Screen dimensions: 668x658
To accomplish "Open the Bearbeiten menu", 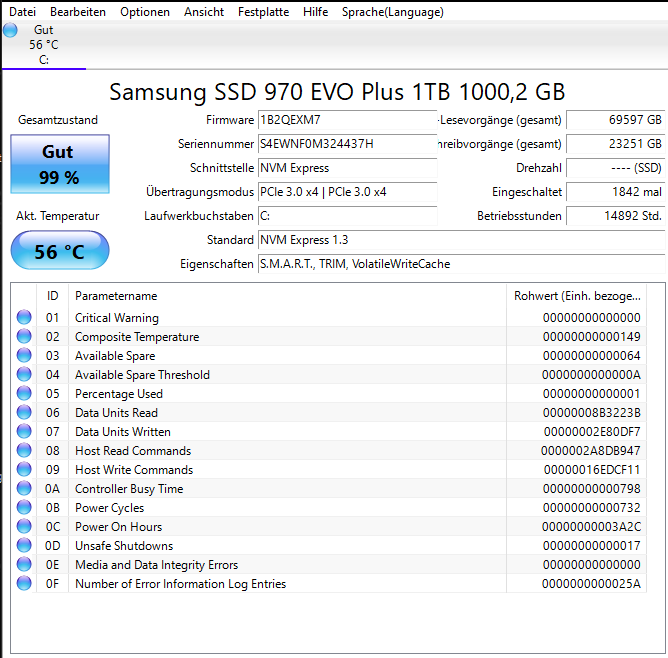I will tap(78, 12).
